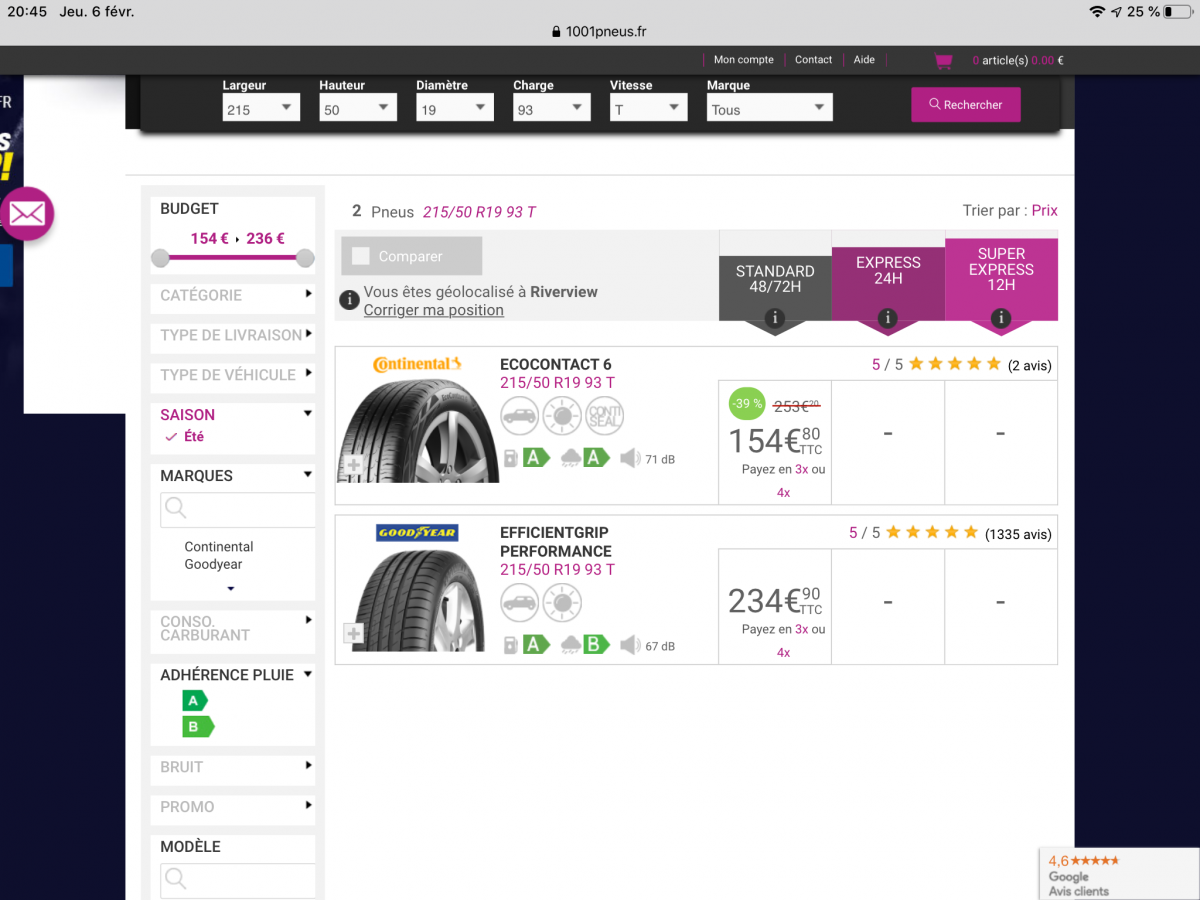
Task: Click the ContiSeal icon on EcoContact 6
Action: click(x=604, y=414)
